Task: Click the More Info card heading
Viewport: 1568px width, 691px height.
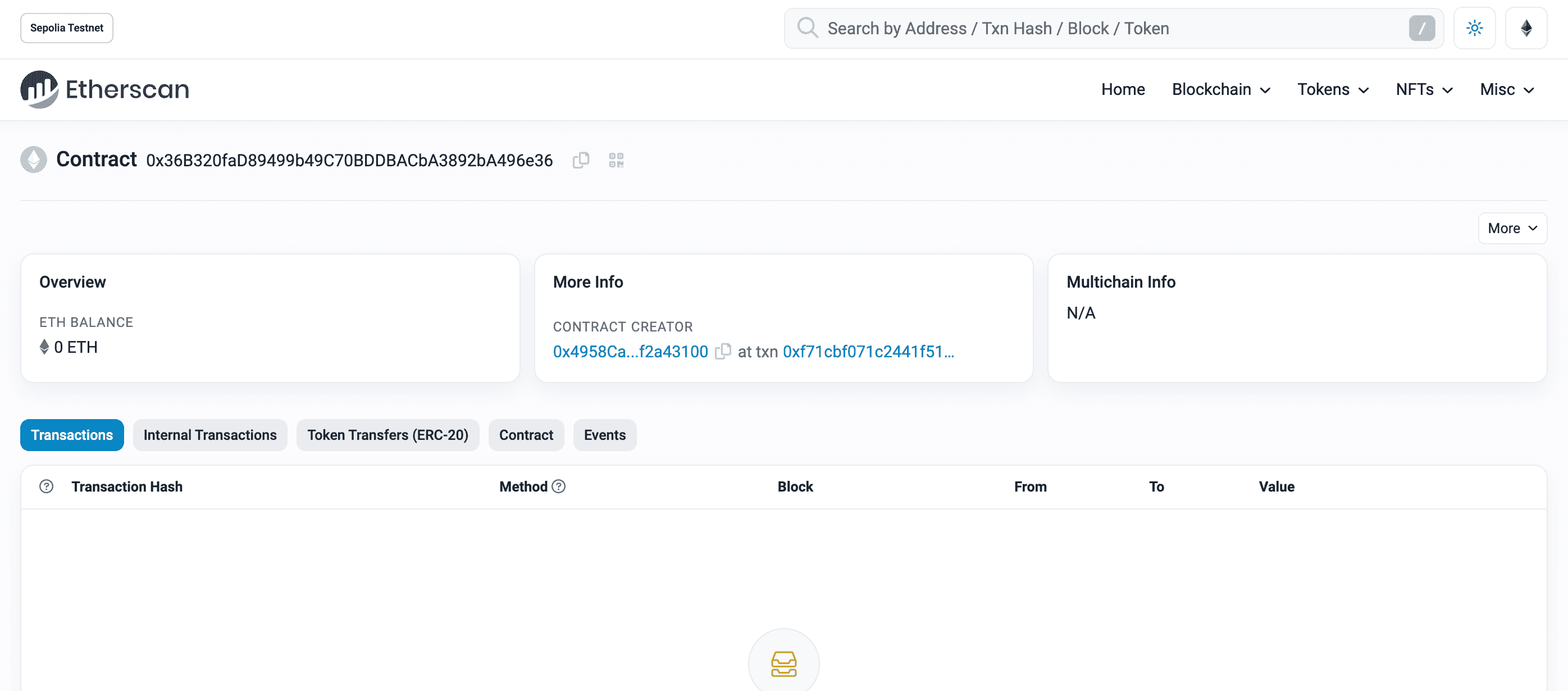Action: (x=587, y=282)
